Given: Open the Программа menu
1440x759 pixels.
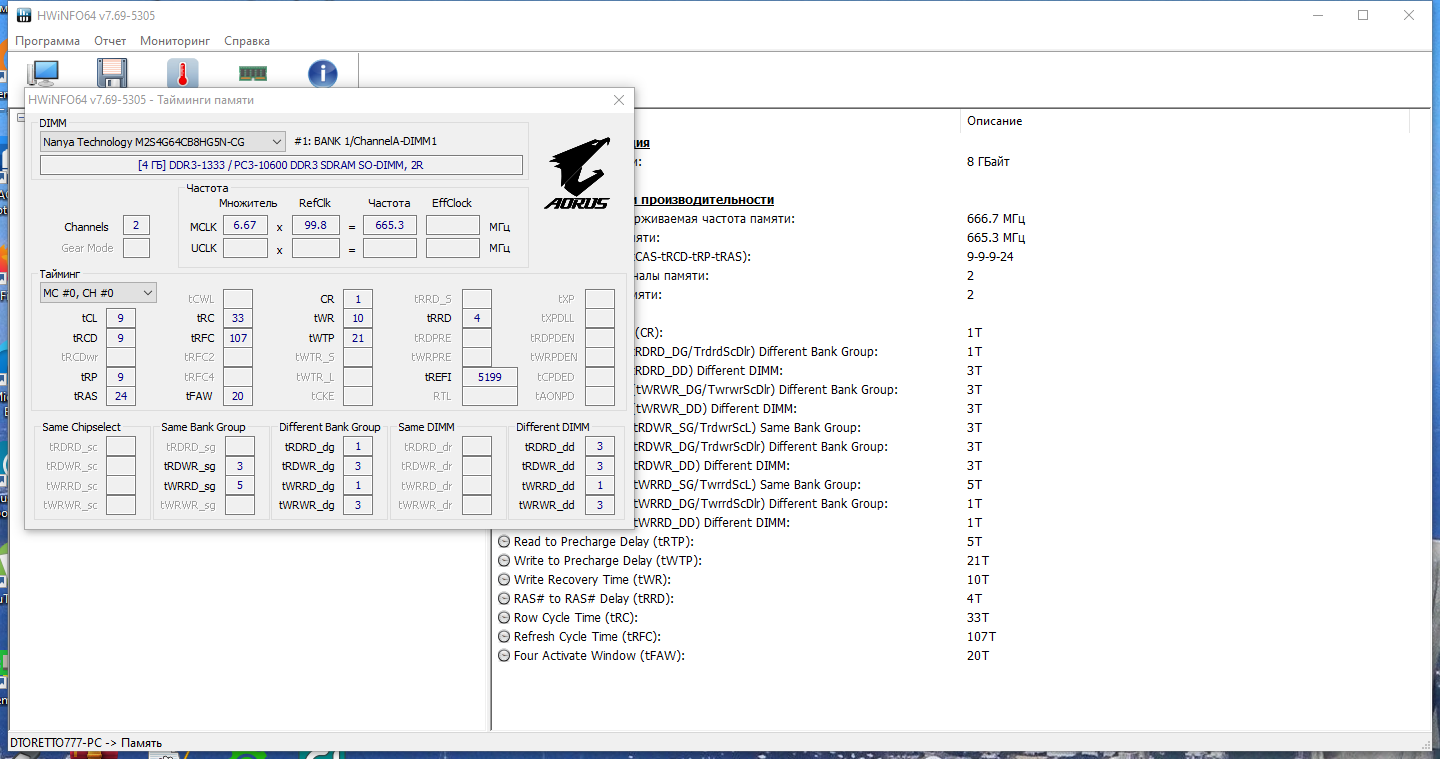Looking at the screenshot, I should click(48, 41).
